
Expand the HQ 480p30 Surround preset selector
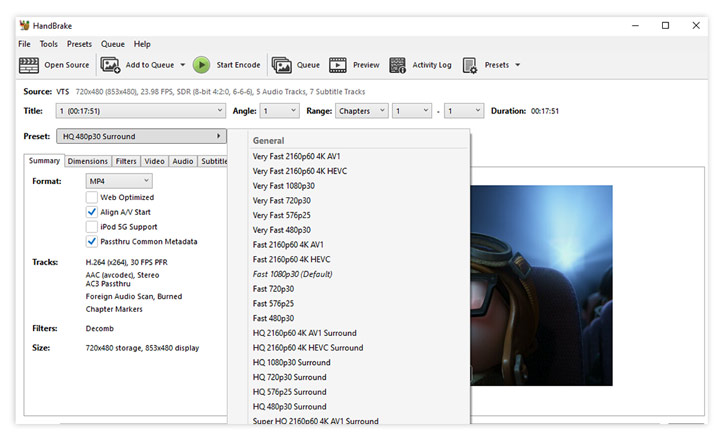(x=141, y=136)
